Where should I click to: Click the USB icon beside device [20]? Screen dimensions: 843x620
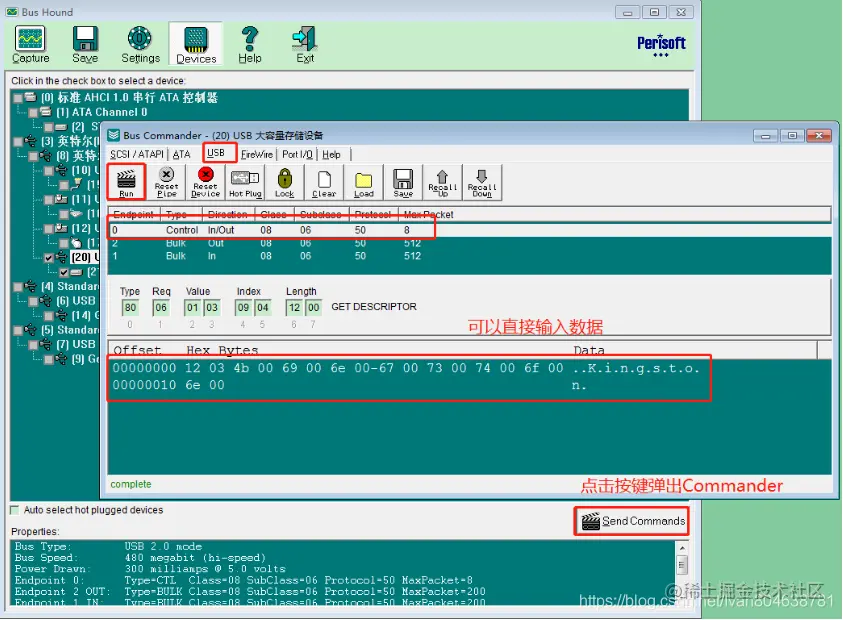pos(61,257)
